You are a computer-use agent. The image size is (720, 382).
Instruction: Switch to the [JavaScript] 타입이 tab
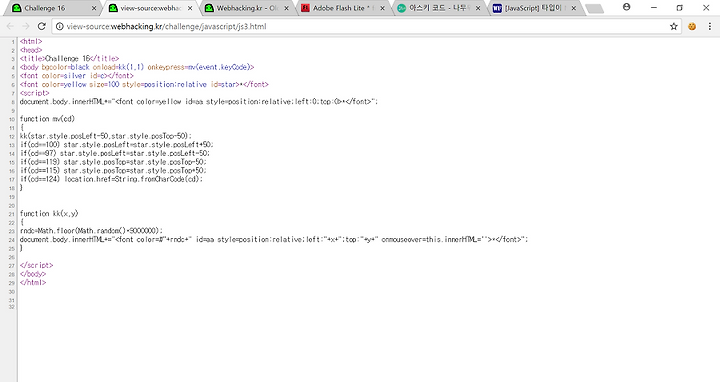click(x=535, y=8)
